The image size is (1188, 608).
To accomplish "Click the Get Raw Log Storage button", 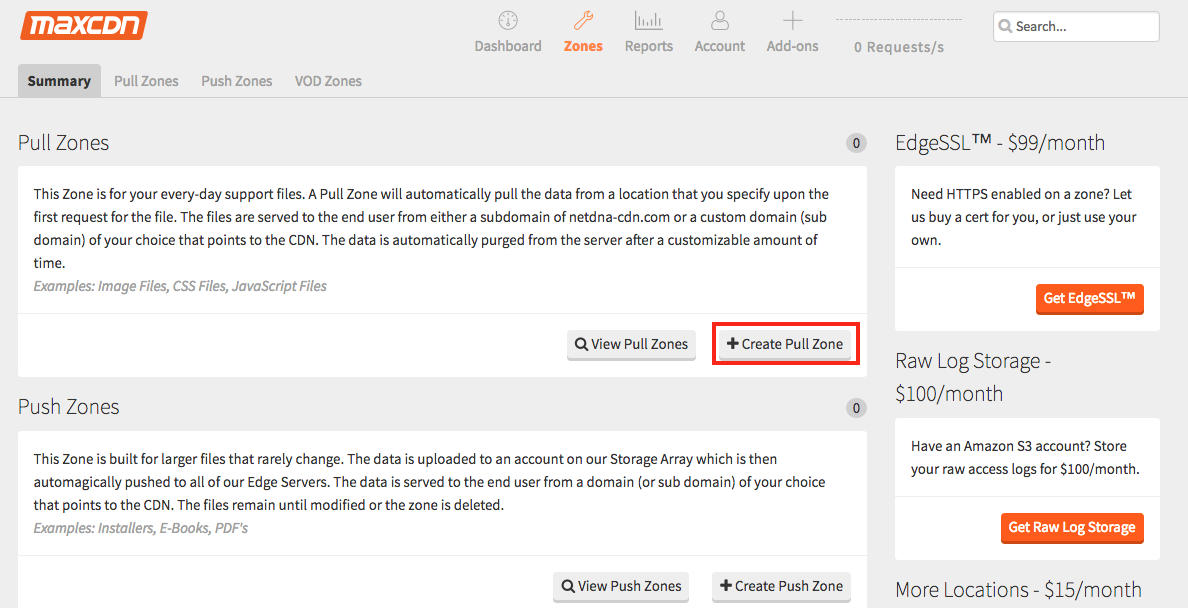I will tap(1071, 527).
